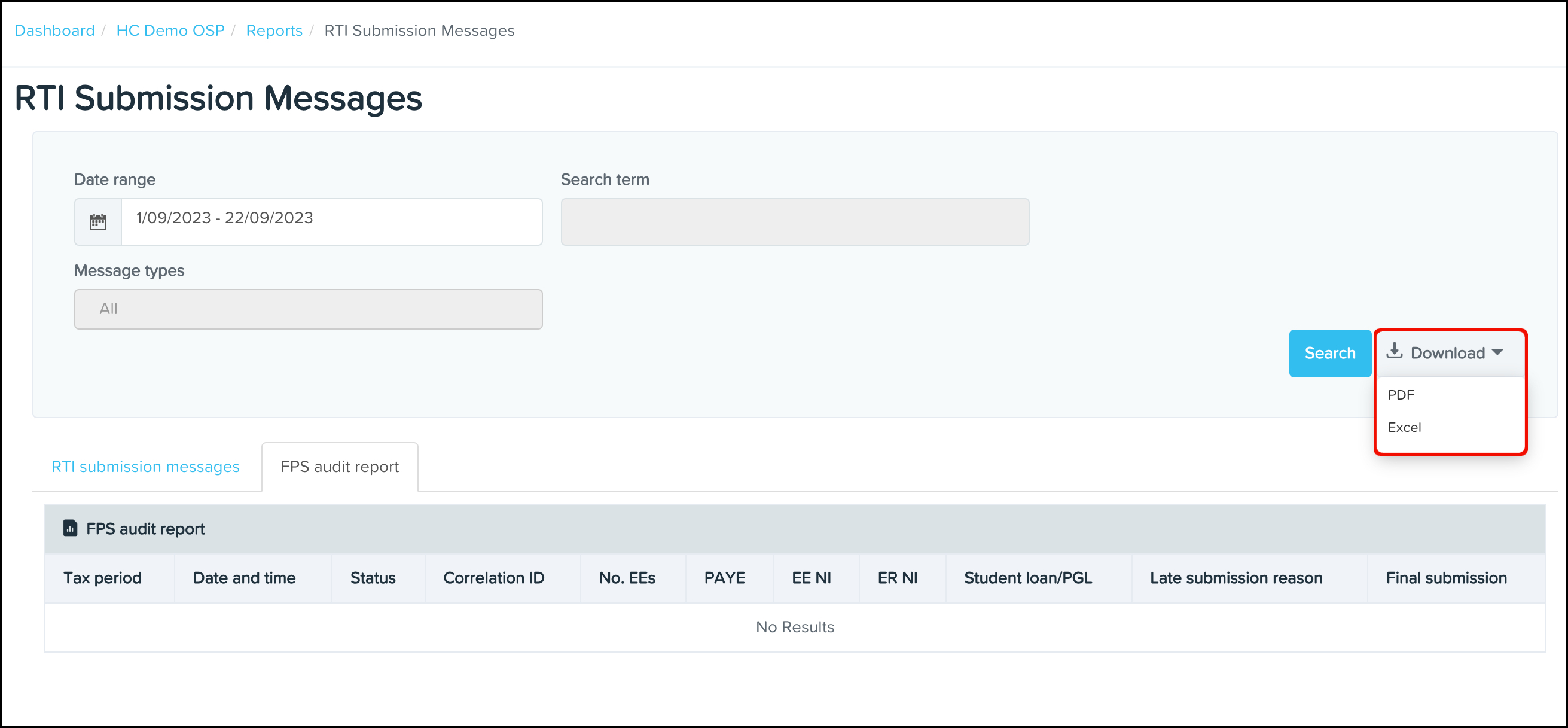Click the Search term input field
The image size is (1568, 728).
(794, 221)
